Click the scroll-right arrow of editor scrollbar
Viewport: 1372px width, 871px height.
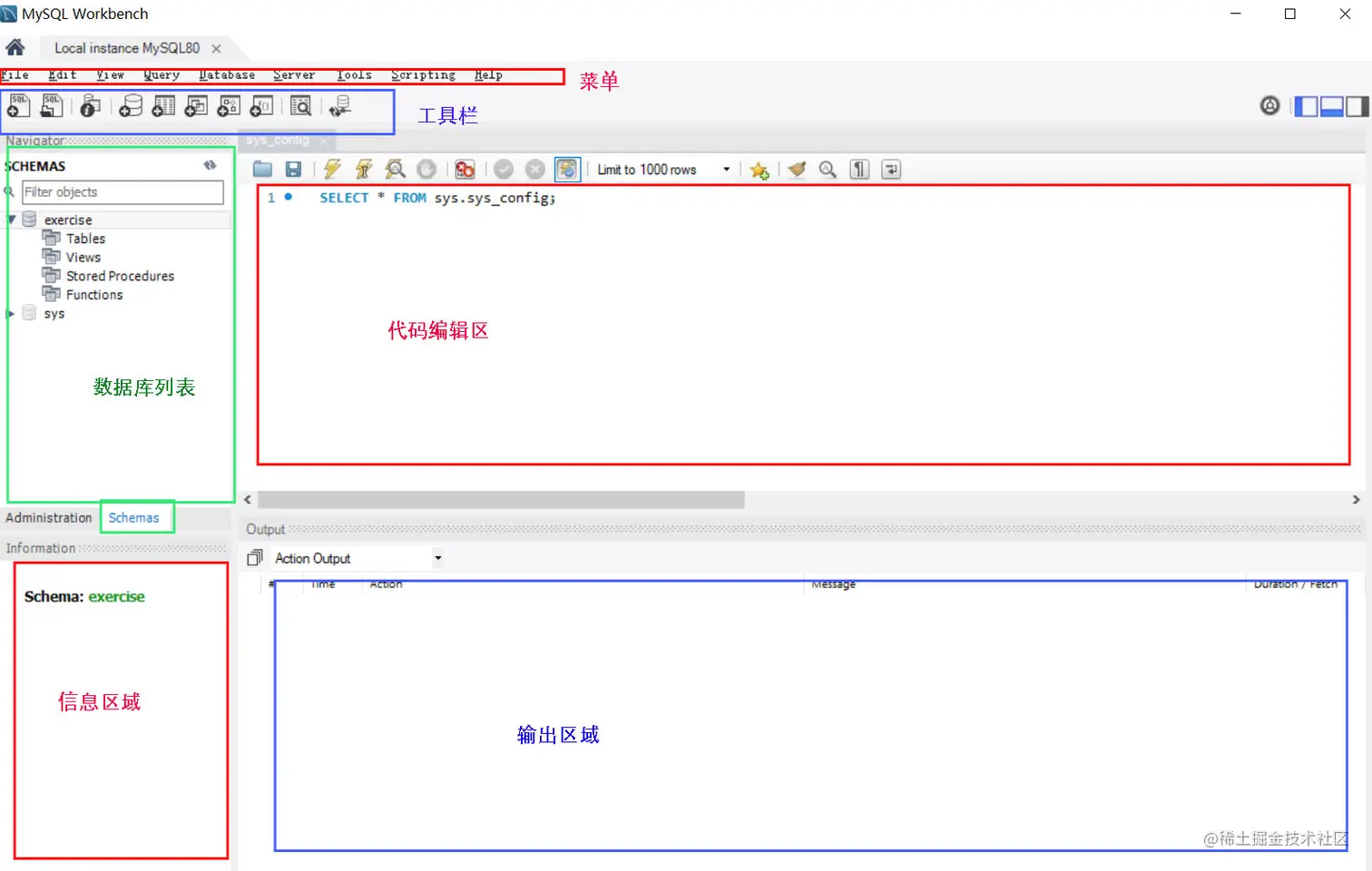tap(1356, 500)
